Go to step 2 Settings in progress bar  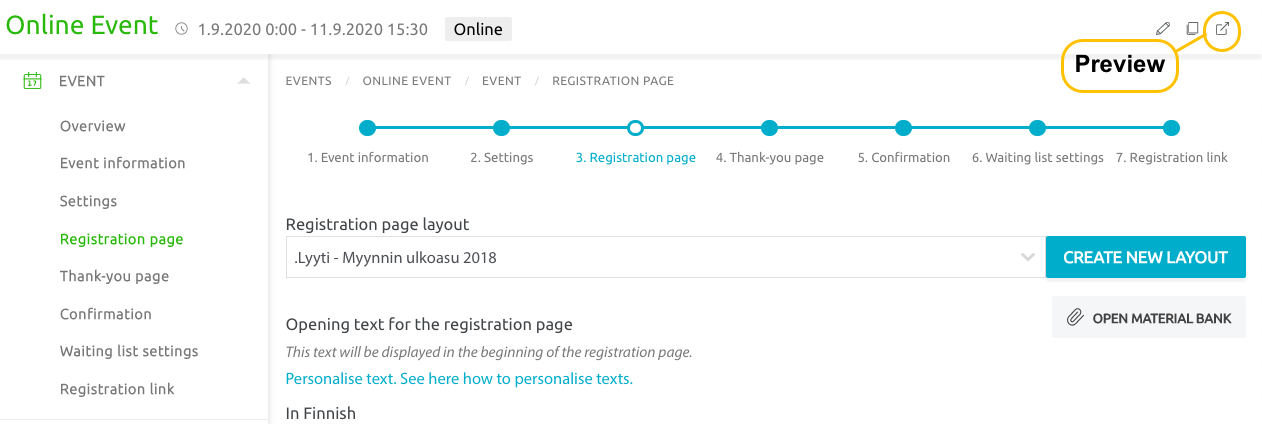coord(502,128)
